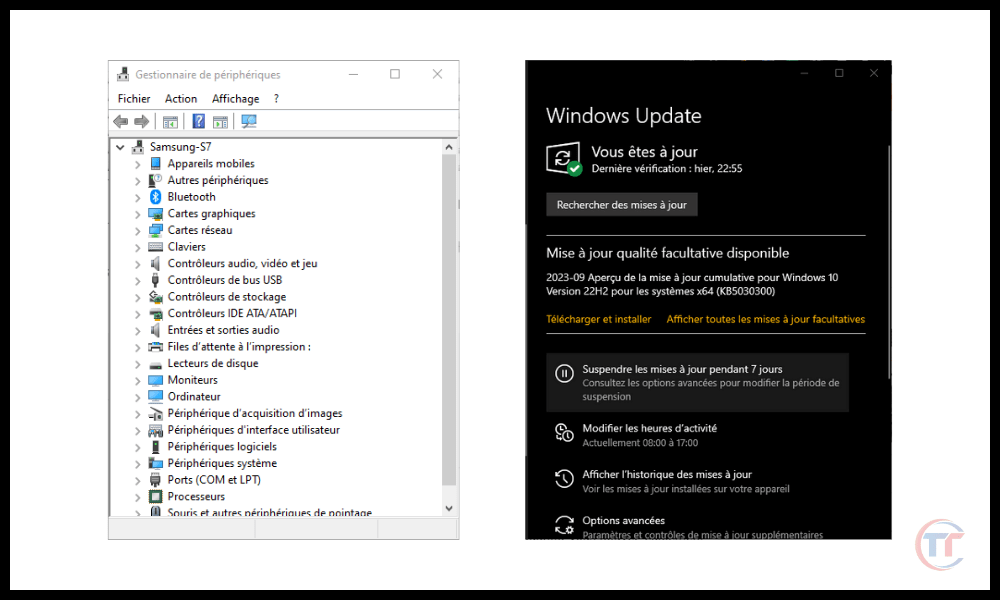This screenshot has width=1000, height=600.
Task: Select the Contrôleurs de bus USB icon
Action: click(x=156, y=280)
